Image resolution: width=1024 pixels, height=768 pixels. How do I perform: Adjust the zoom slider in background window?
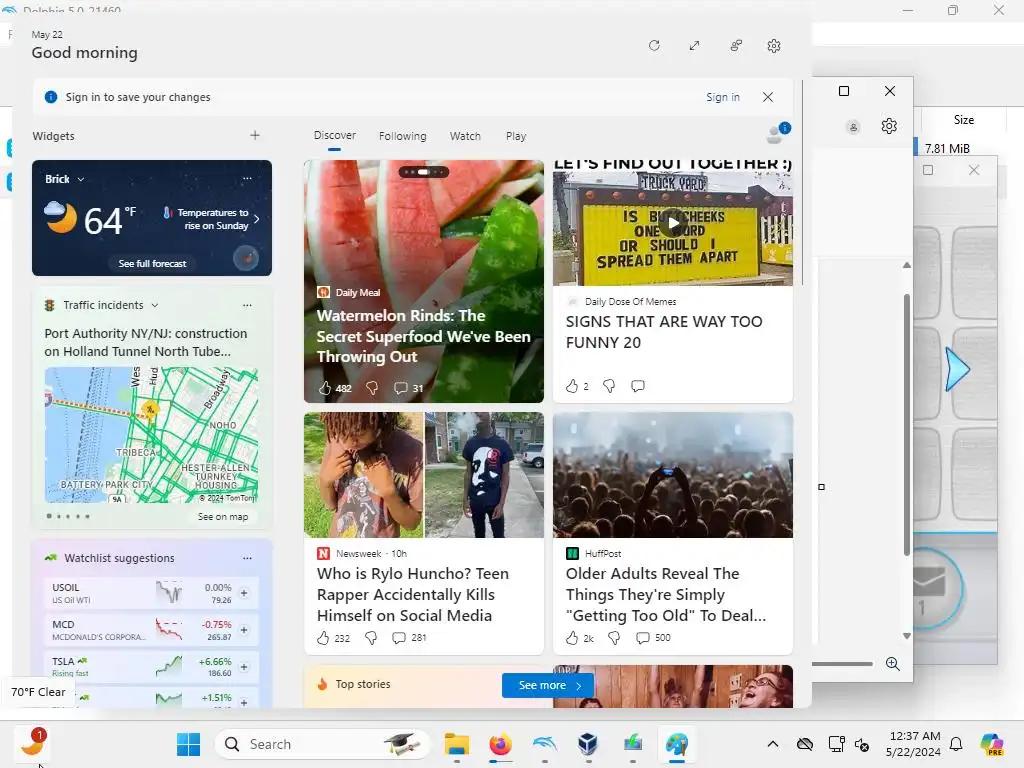point(842,664)
